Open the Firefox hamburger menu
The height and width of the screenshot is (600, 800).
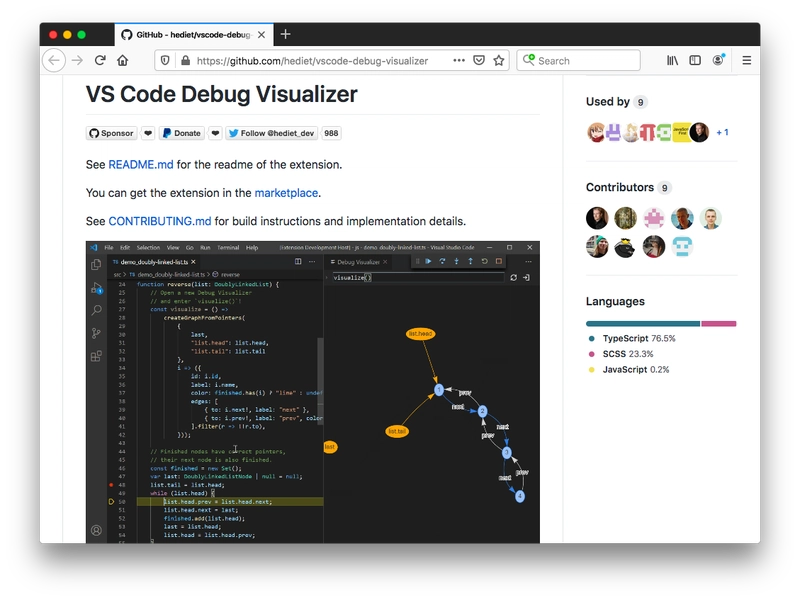coord(746,61)
